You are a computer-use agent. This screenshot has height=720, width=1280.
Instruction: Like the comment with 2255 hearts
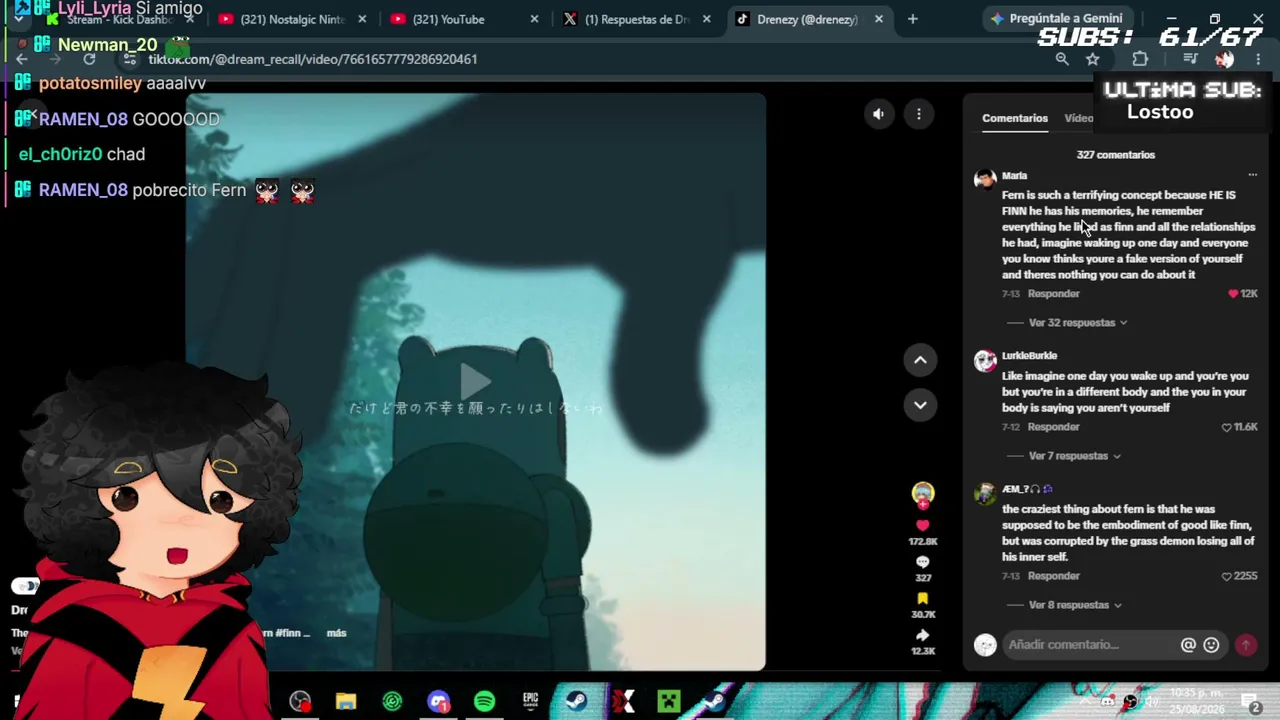1226,576
